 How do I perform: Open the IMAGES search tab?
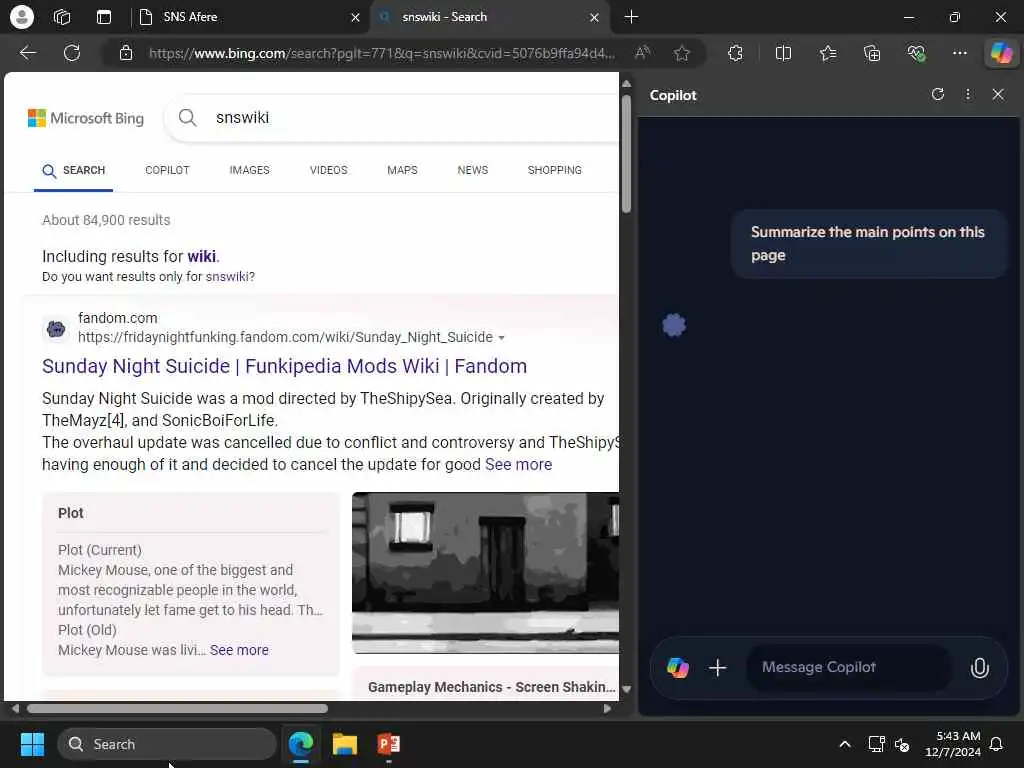click(x=249, y=170)
